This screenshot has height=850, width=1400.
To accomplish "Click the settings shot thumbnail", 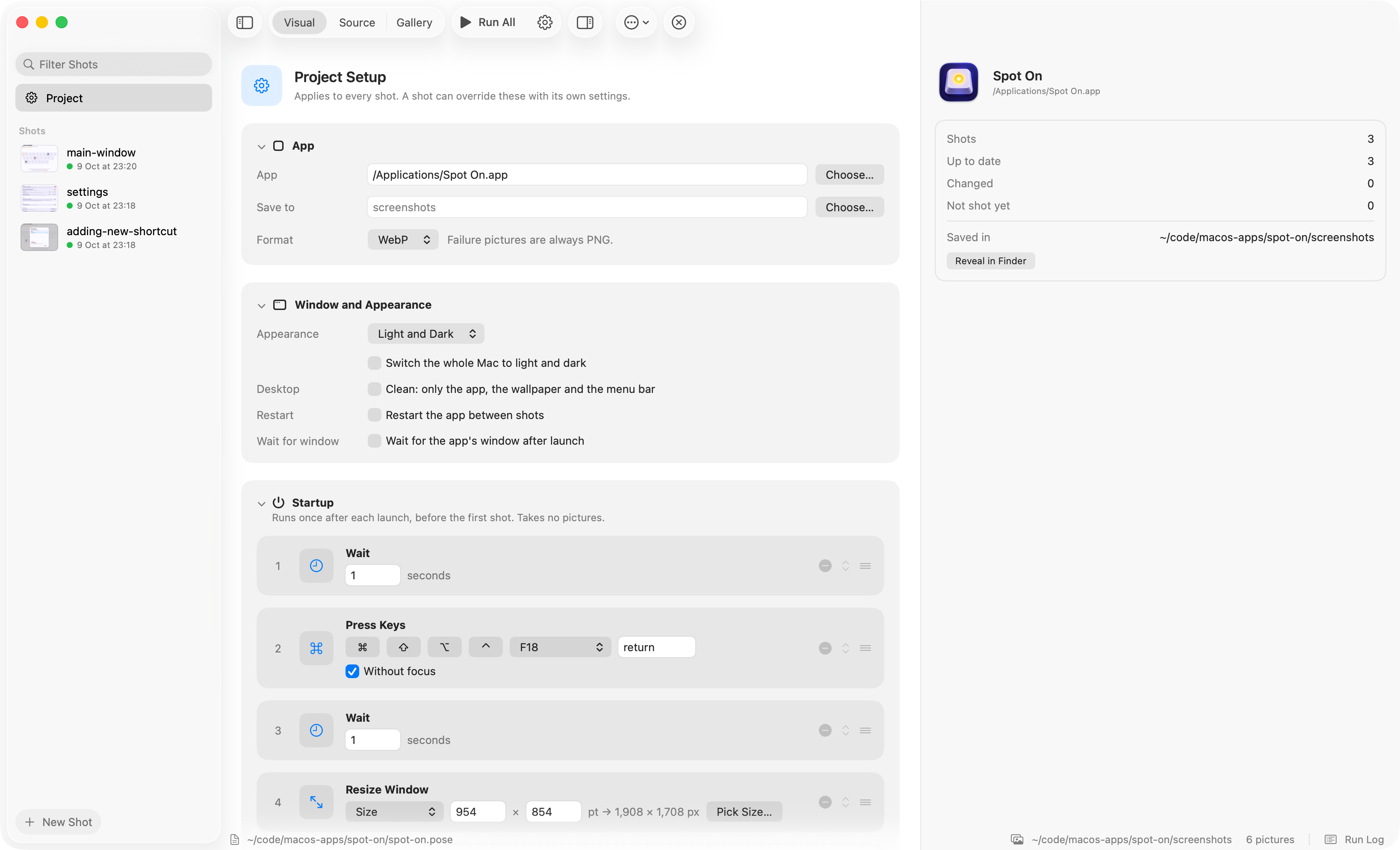I will 39,198.
